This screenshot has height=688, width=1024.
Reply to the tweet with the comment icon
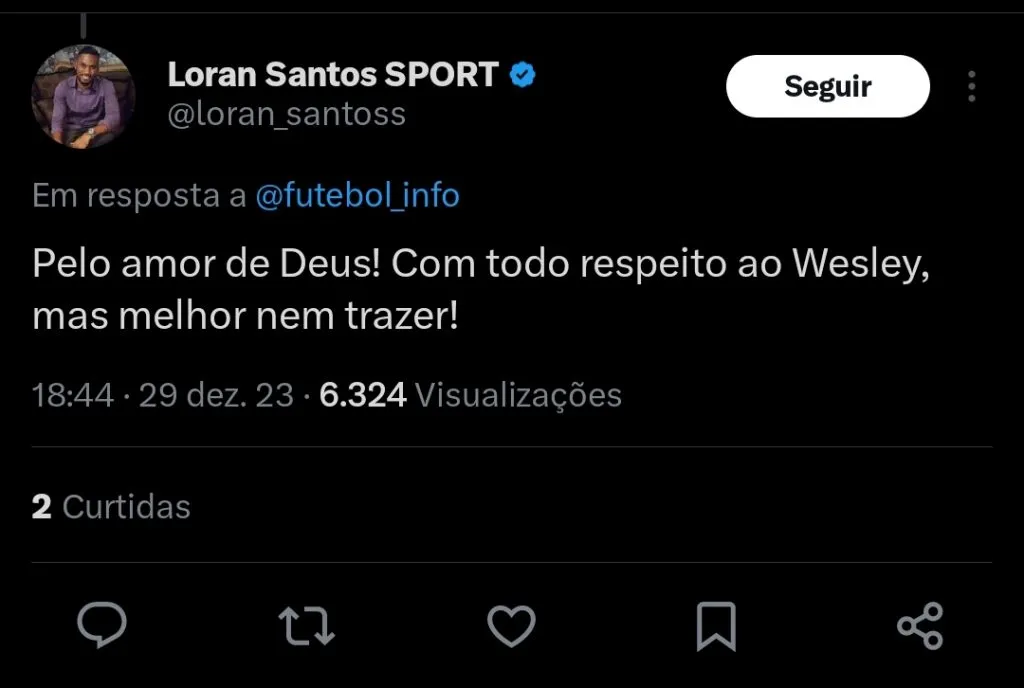tap(102, 626)
